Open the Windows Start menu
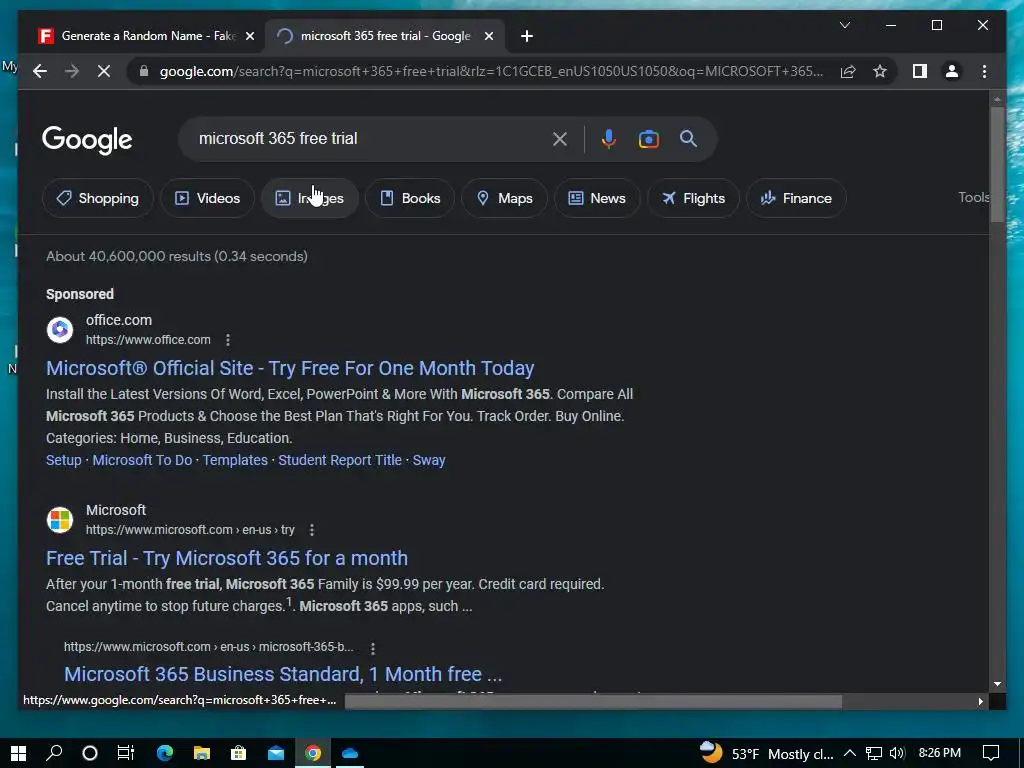 18,753
